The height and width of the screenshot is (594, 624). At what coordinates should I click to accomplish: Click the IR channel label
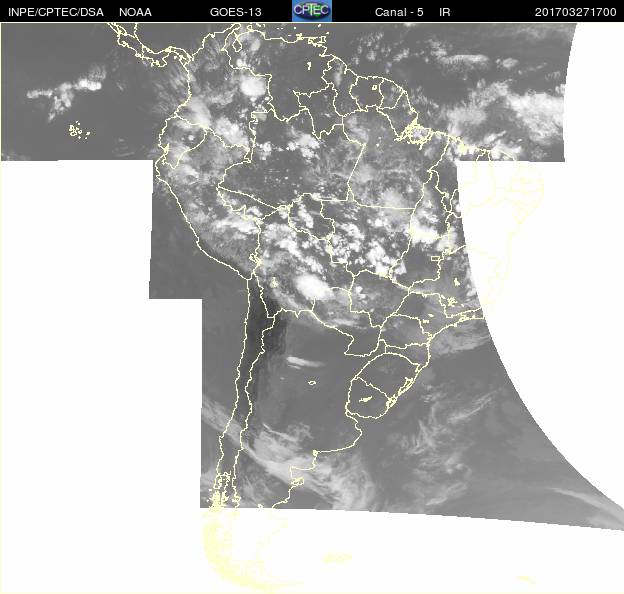[x=445, y=12]
